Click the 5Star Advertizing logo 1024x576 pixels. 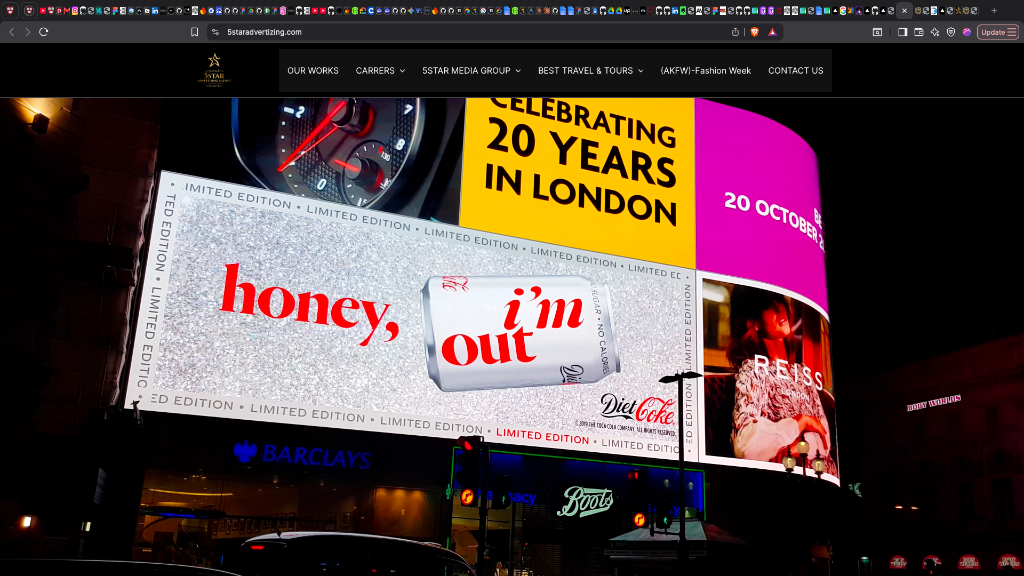pyautogui.click(x=214, y=71)
